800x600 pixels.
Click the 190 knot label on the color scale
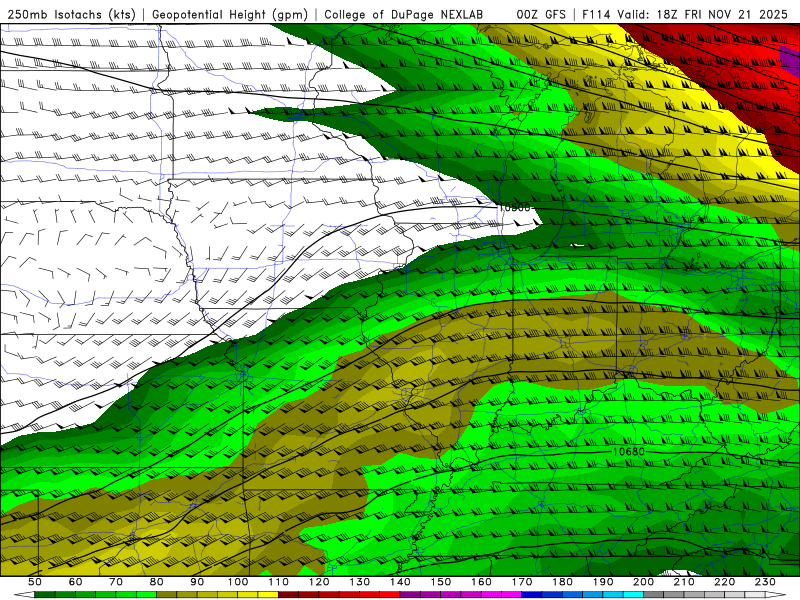click(x=603, y=582)
